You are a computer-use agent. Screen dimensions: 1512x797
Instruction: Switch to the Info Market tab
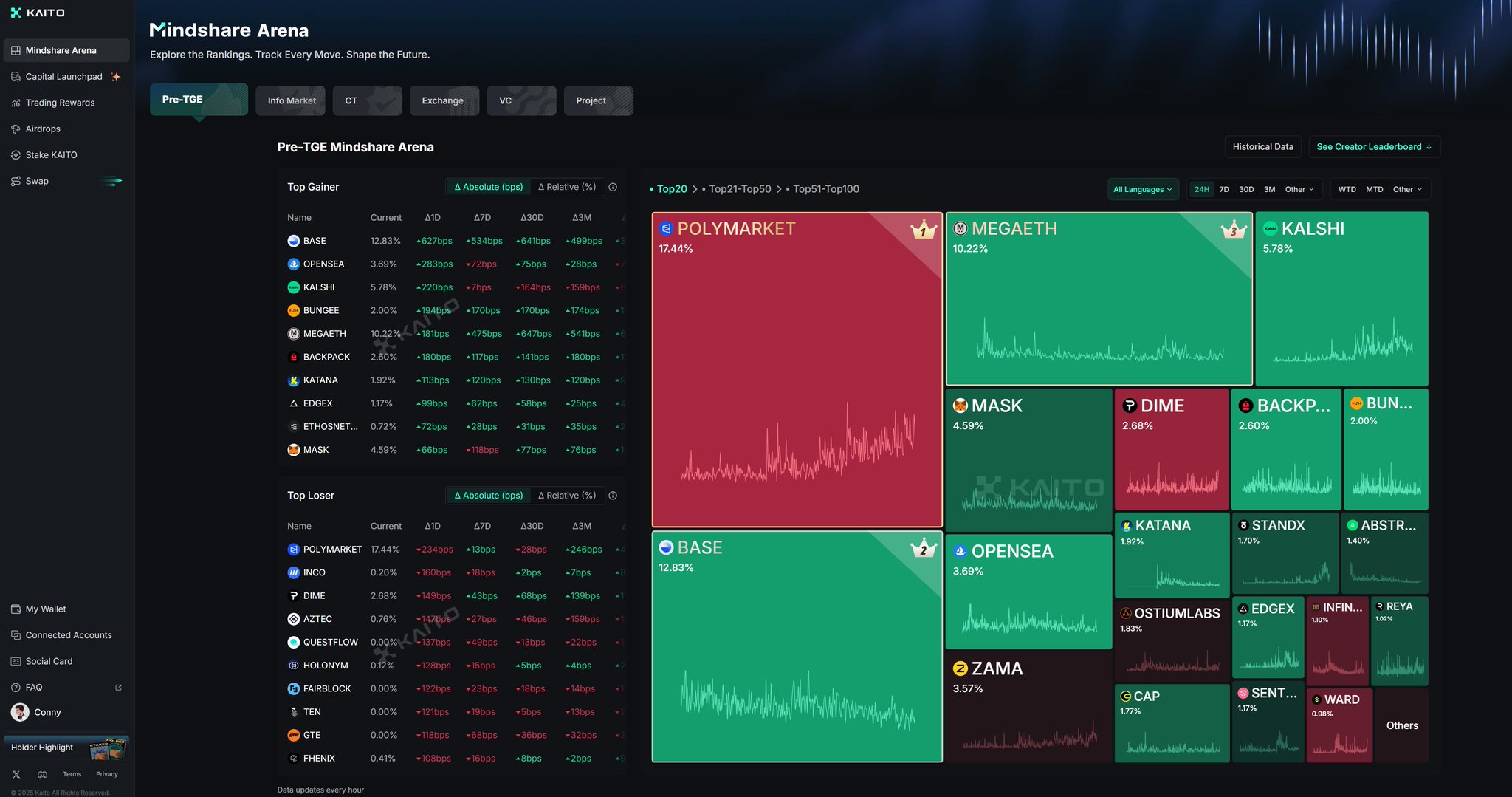coord(292,100)
